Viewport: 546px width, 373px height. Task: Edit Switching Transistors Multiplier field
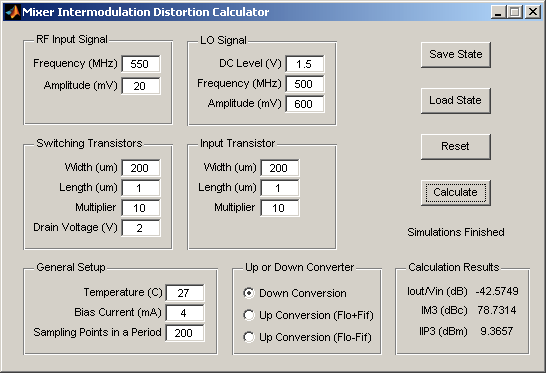pyautogui.click(x=141, y=208)
